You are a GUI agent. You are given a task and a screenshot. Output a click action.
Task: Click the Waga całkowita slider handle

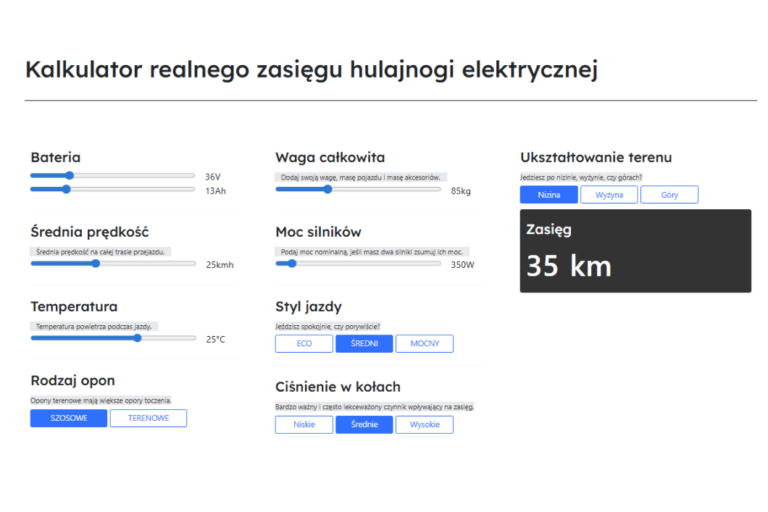tap(328, 189)
